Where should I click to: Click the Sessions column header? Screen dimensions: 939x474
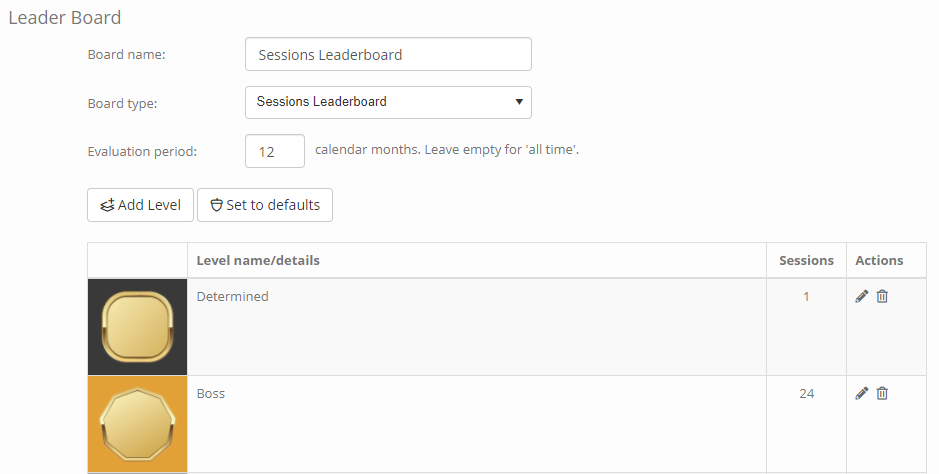click(806, 260)
